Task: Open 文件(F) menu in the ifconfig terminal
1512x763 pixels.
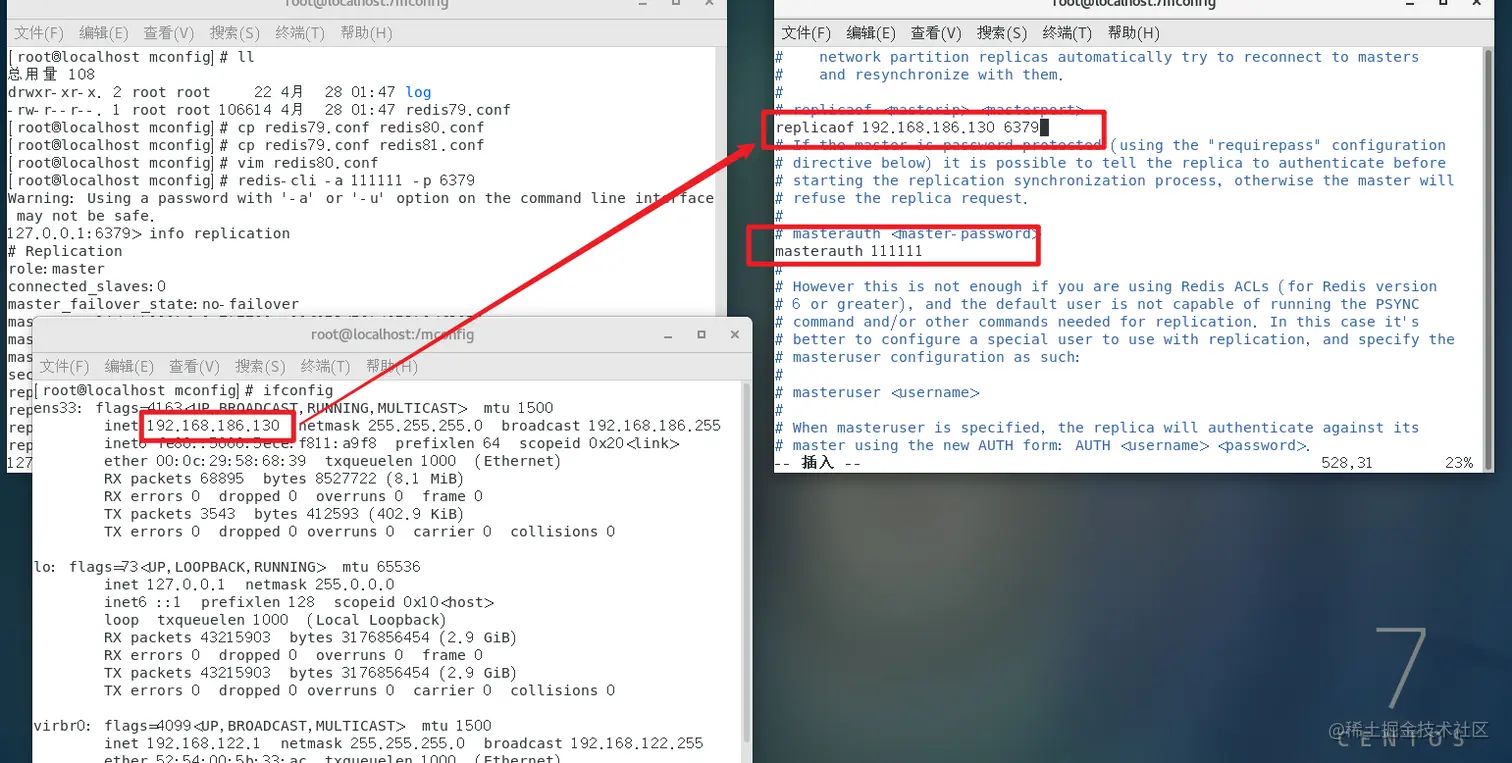Action: [x=65, y=367]
